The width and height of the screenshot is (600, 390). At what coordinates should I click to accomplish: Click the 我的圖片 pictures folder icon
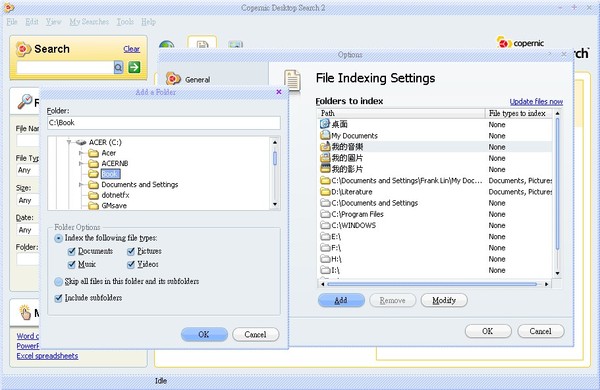(325, 157)
